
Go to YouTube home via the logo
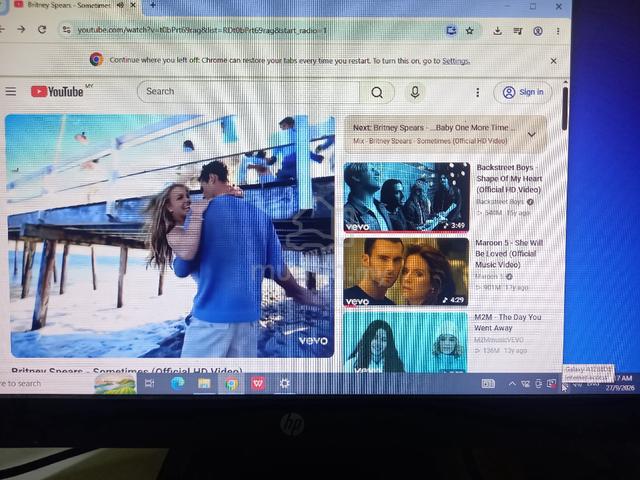(58, 91)
